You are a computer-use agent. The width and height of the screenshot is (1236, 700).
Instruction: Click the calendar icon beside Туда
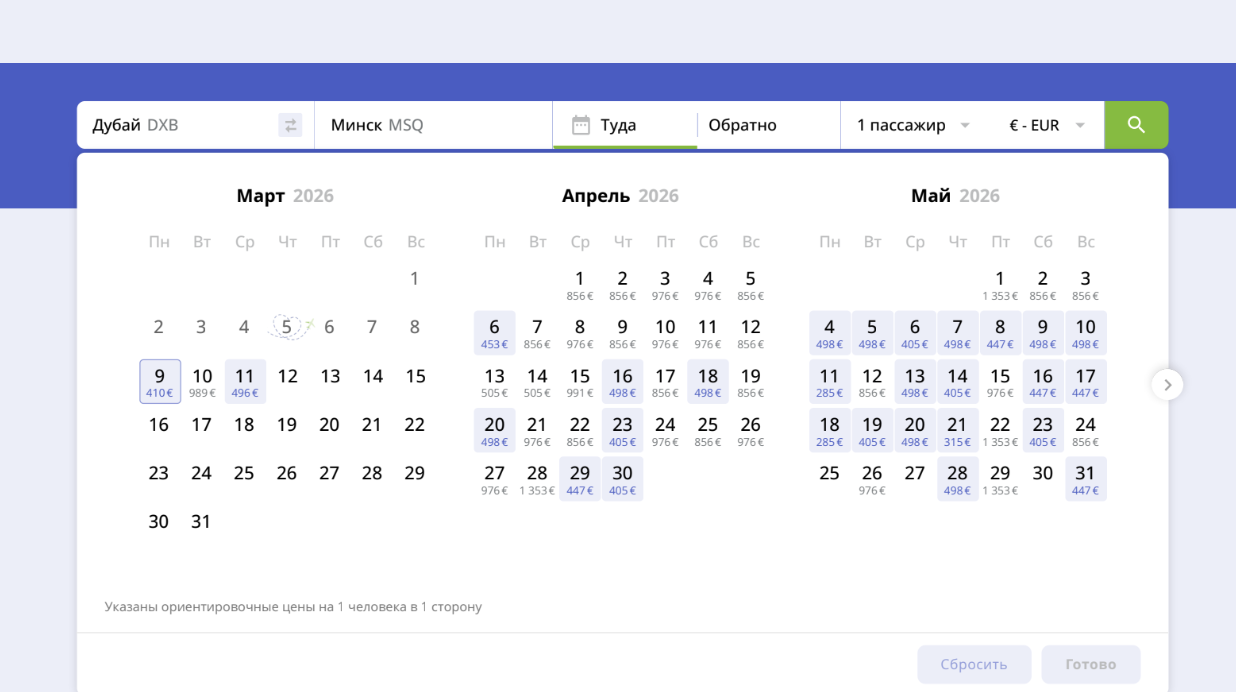[x=581, y=125]
